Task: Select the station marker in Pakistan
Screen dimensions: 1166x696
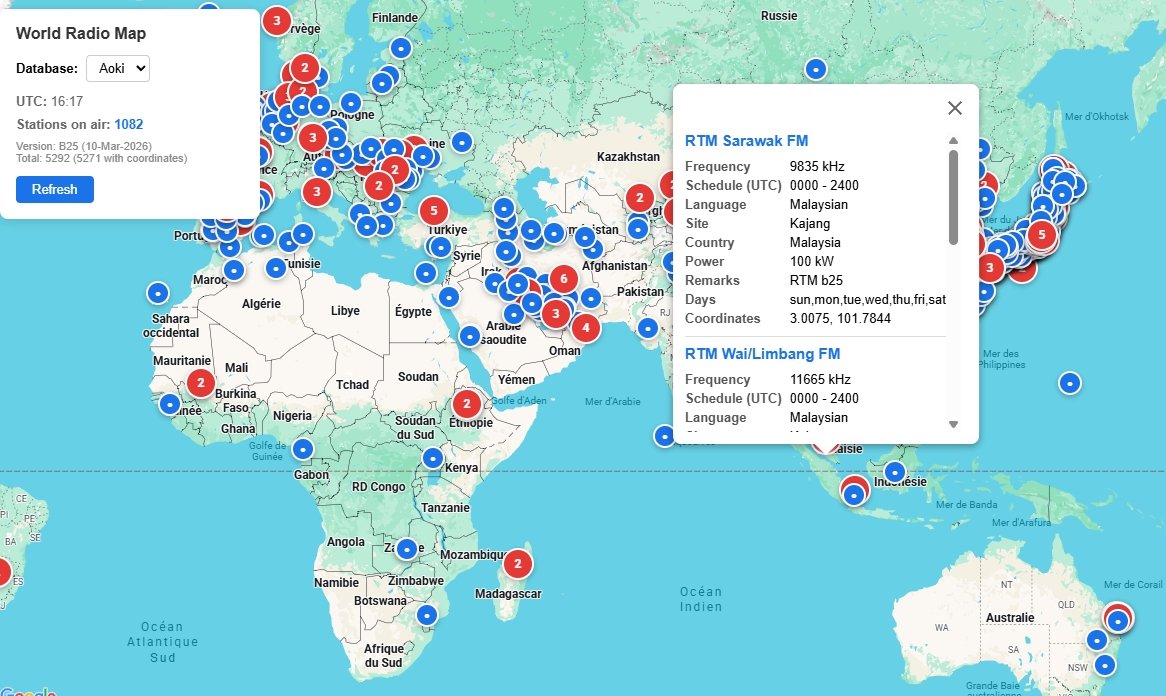Action: point(648,327)
